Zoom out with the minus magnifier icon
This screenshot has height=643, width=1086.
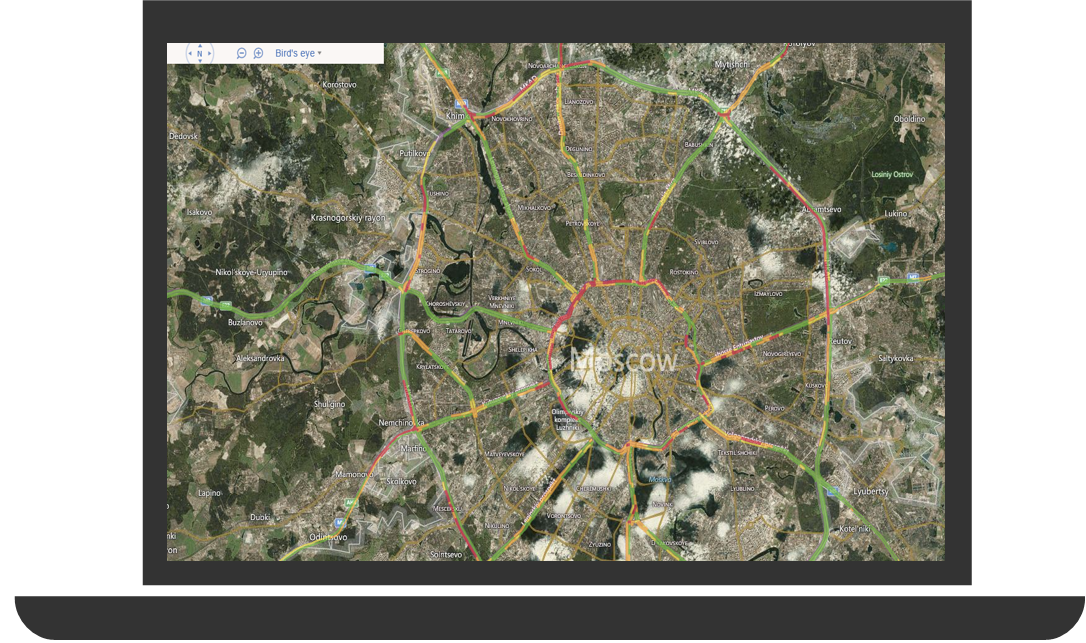241,51
